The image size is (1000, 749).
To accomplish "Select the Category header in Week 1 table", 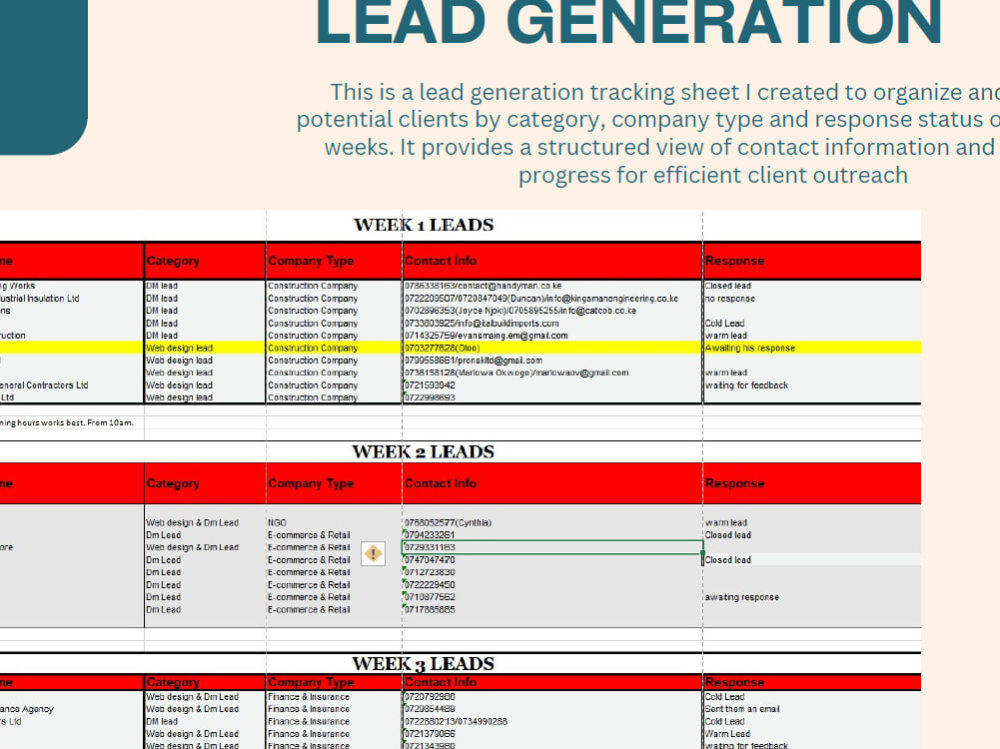I will click(x=205, y=261).
